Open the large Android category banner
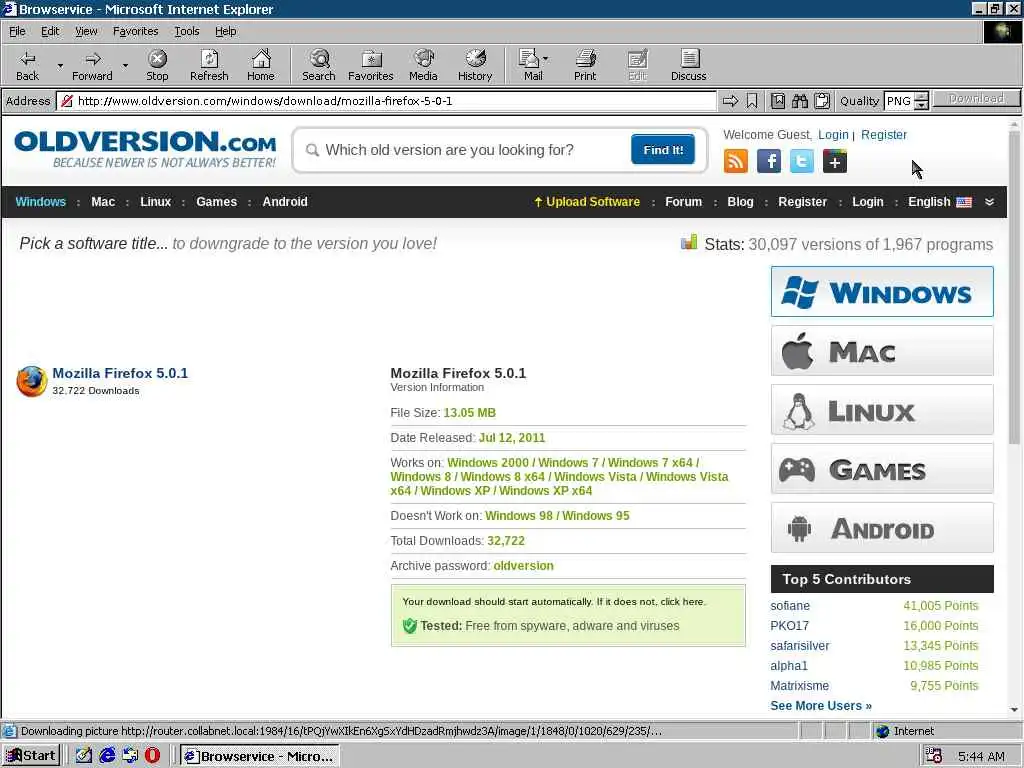The image size is (1024, 768). coord(882,528)
